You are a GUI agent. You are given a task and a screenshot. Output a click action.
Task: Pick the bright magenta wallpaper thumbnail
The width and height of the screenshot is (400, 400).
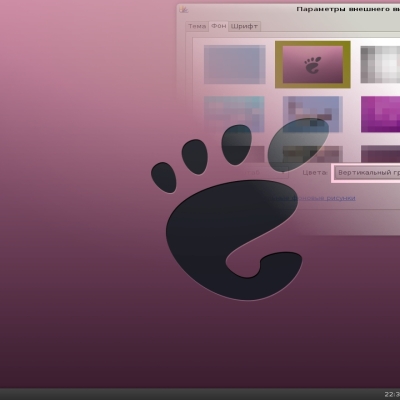tap(380, 114)
